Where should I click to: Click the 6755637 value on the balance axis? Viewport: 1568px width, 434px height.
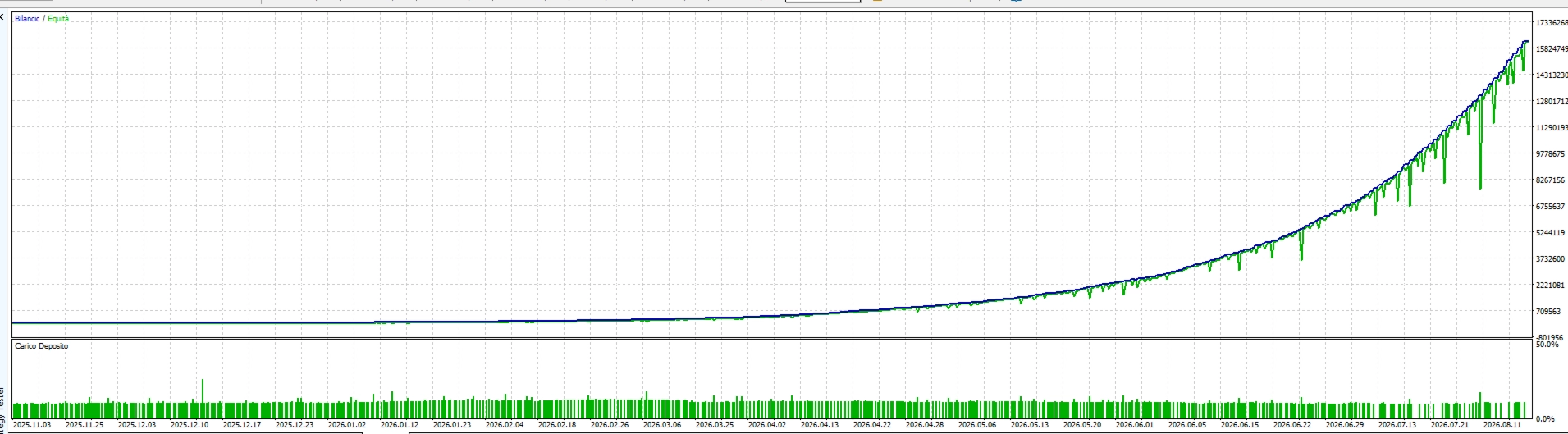pos(1550,207)
